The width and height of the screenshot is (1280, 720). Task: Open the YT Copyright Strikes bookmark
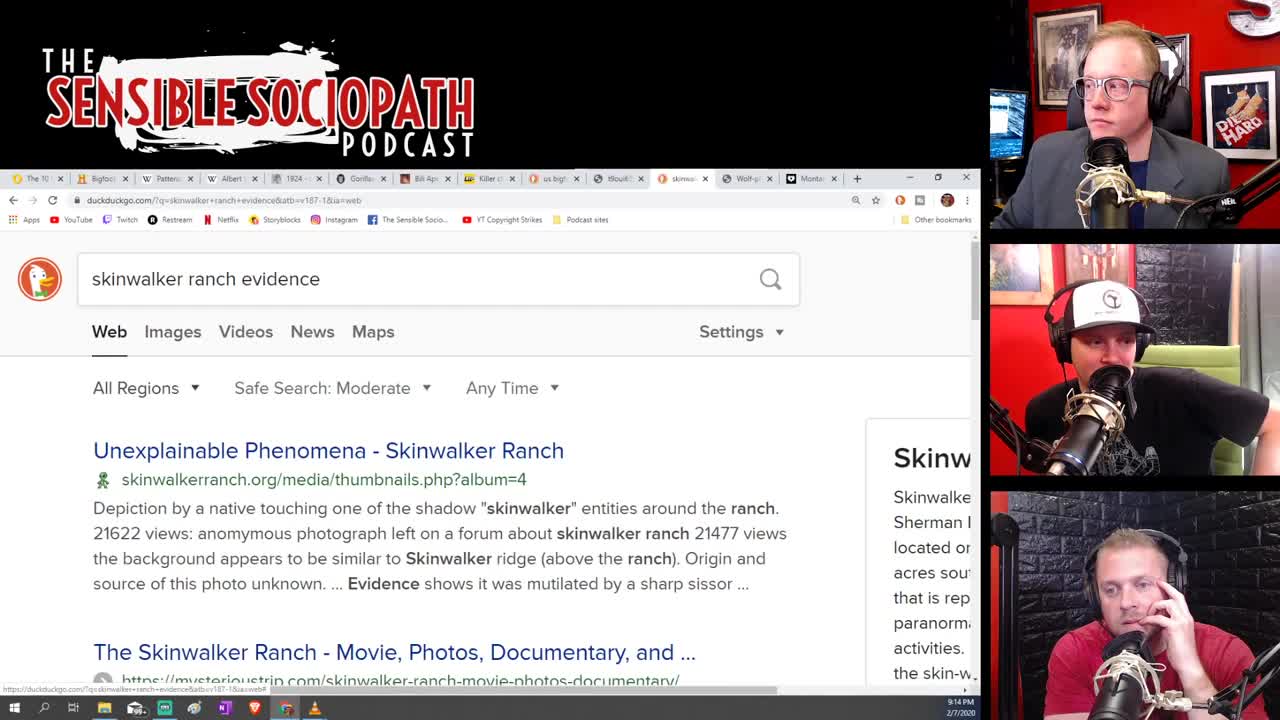coord(502,220)
